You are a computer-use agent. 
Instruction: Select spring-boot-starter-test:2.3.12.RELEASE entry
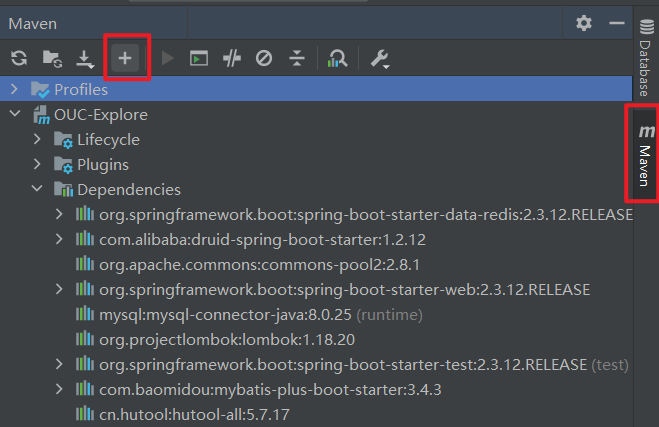click(x=316, y=364)
